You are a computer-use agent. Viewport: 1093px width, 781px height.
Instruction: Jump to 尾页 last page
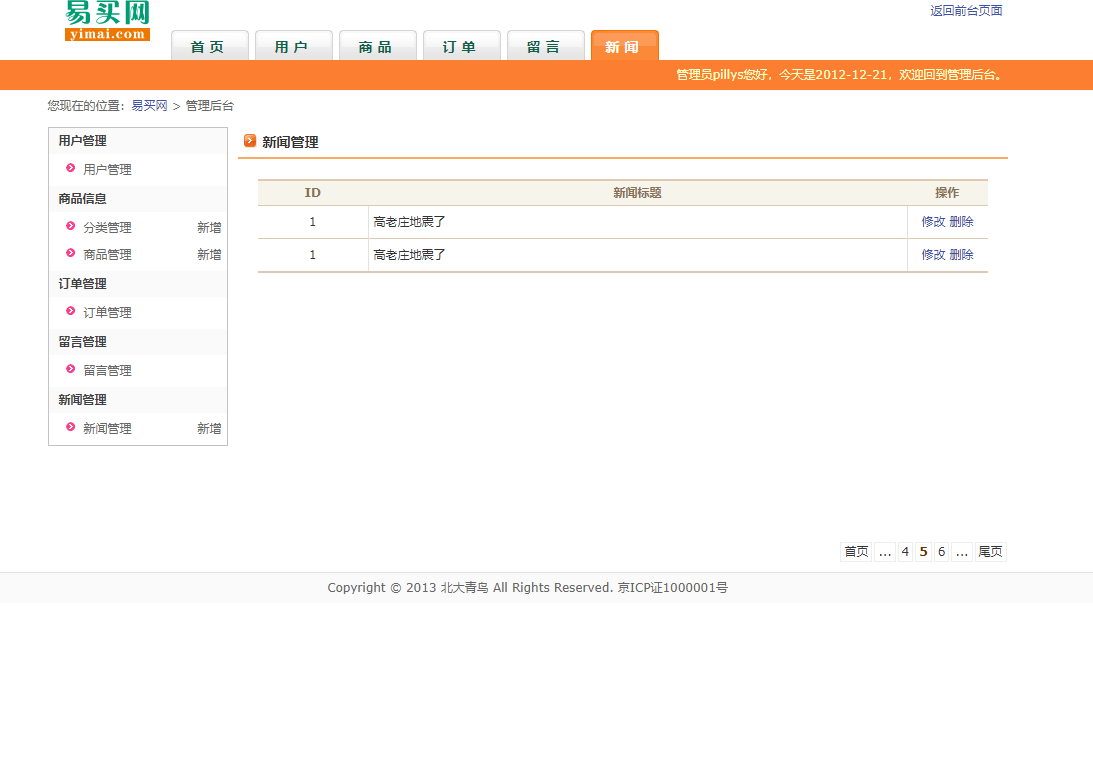[991, 552]
